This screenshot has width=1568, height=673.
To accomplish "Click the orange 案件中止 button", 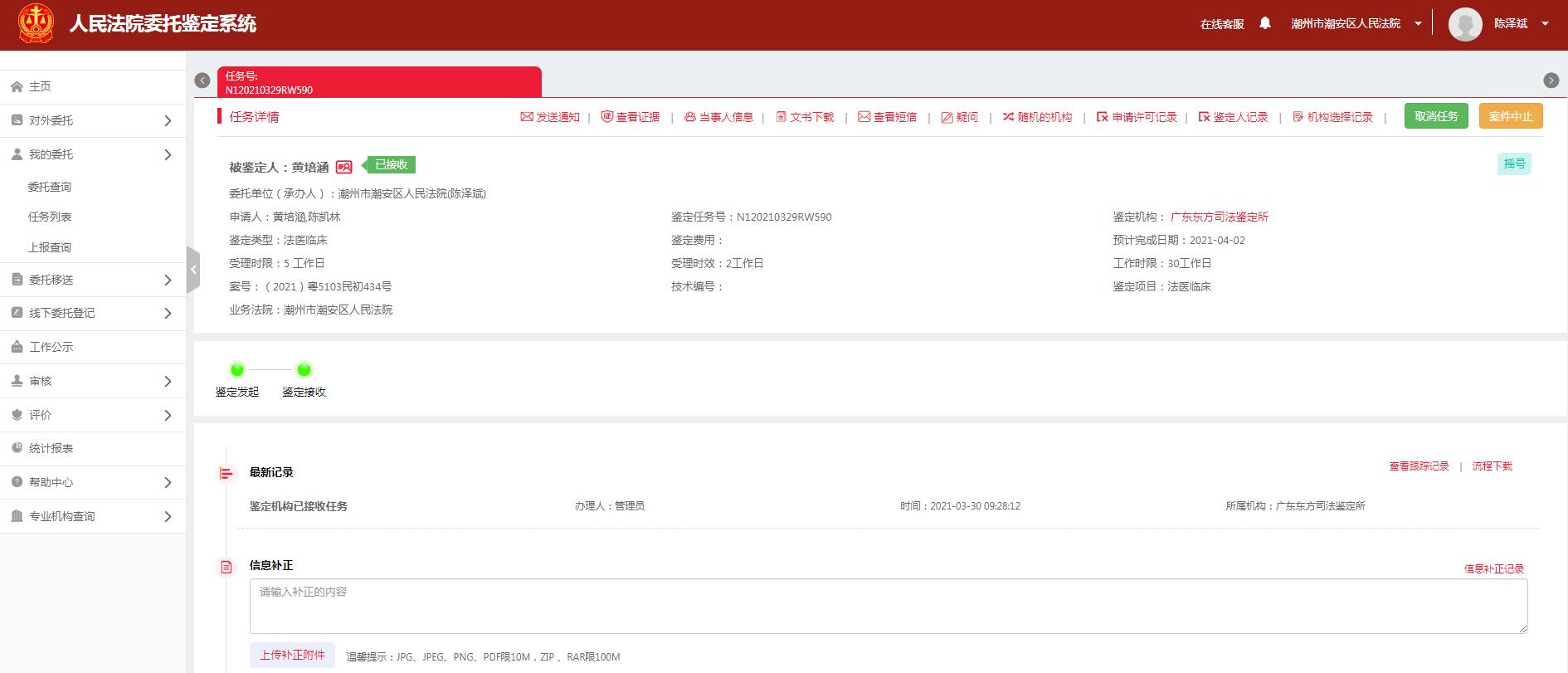I will [1511, 116].
